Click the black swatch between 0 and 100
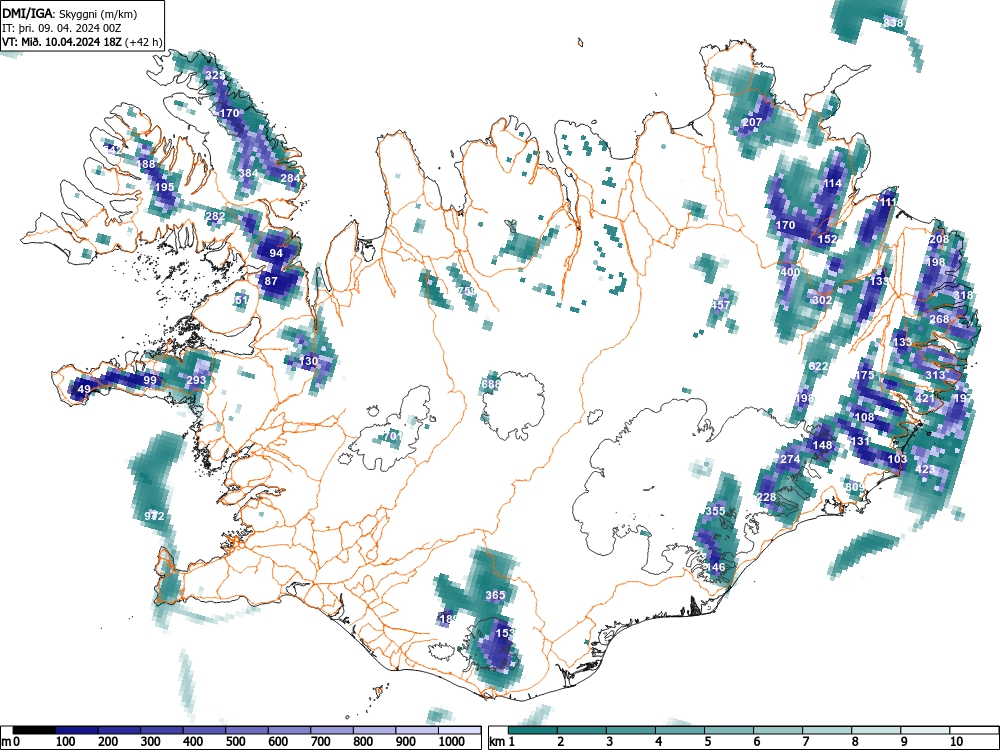The height and width of the screenshot is (750, 1000). (34, 730)
